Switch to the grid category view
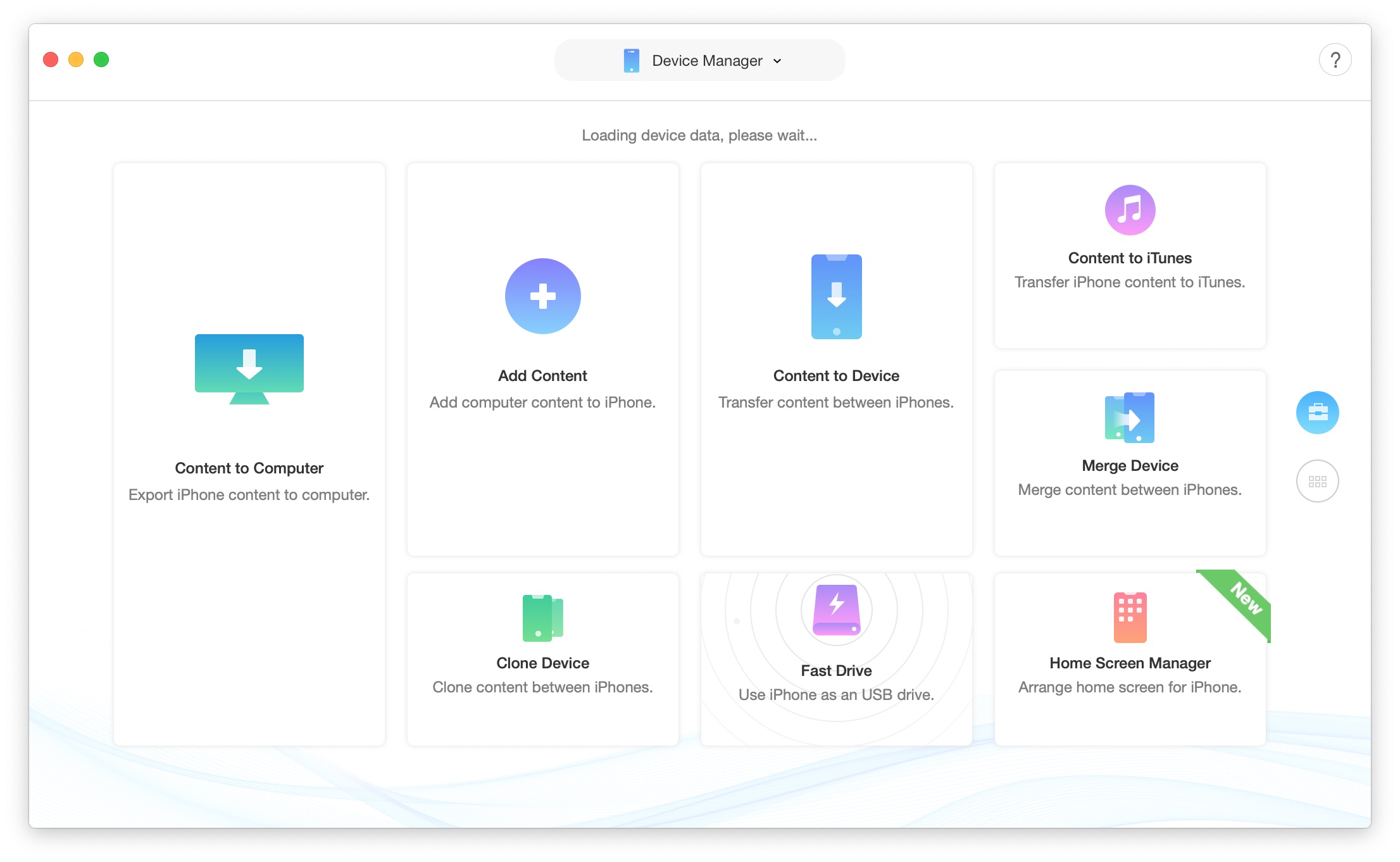Screen dimensions: 1400x862 [1317, 481]
